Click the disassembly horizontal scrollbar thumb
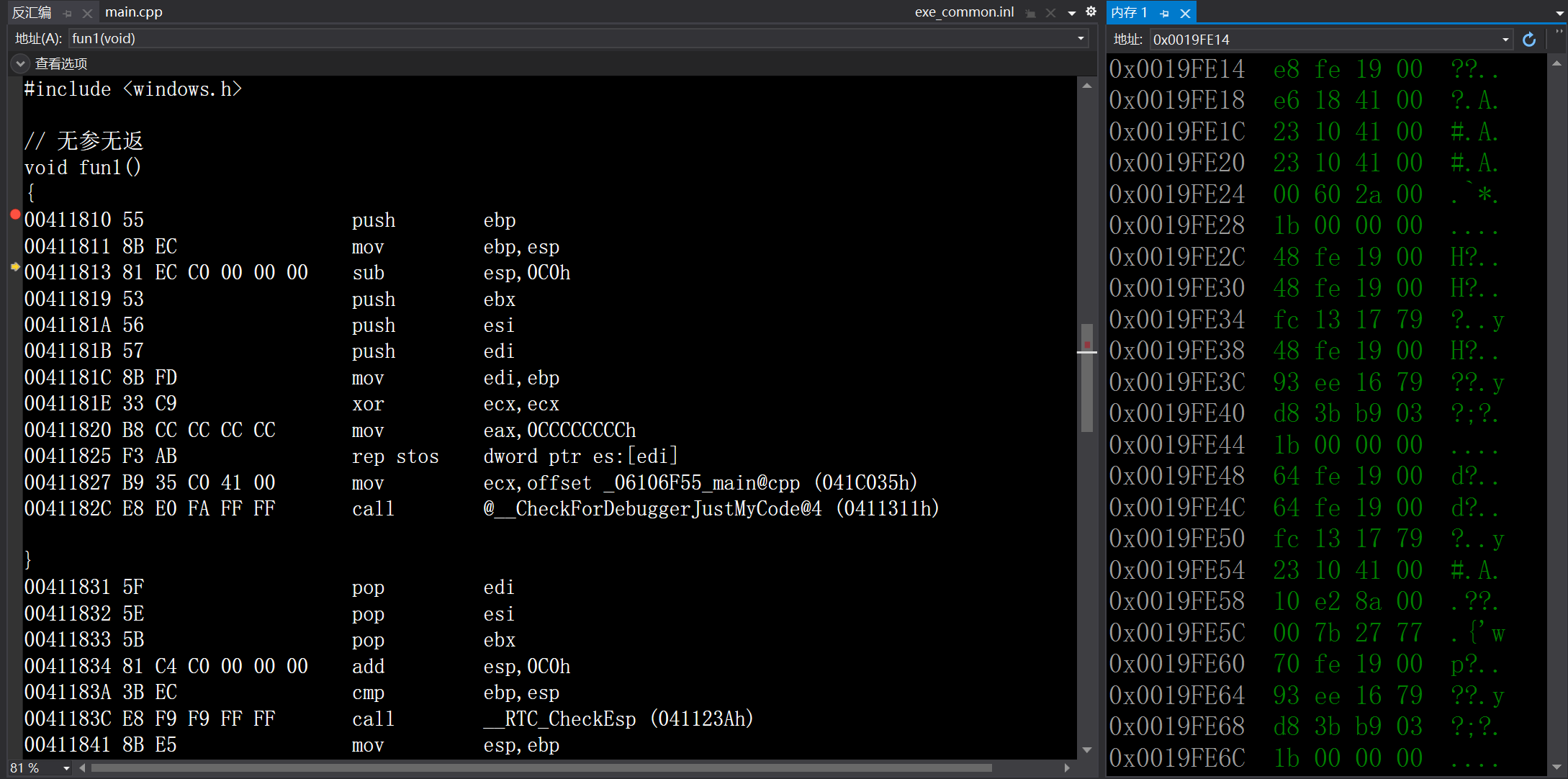Image resolution: width=1568 pixels, height=779 pixels. (x=540, y=768)
